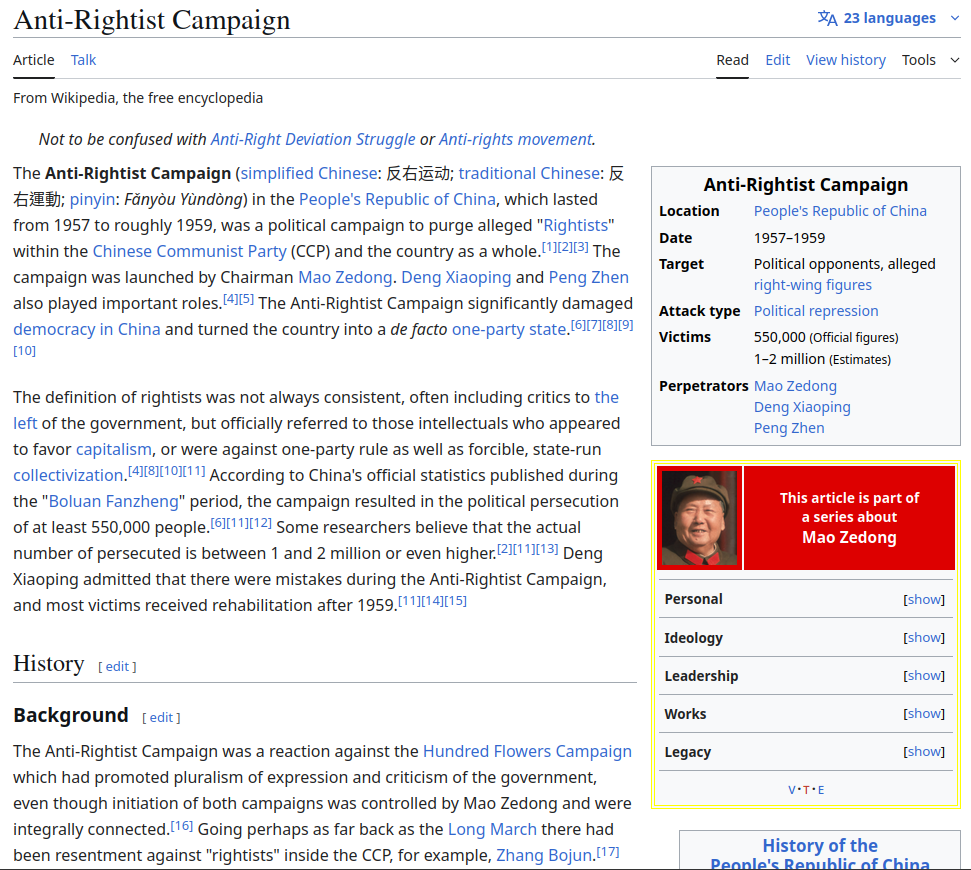Screen dimensions: 971x870
Task: Open Political repression link in infobox
Action: 816,311
